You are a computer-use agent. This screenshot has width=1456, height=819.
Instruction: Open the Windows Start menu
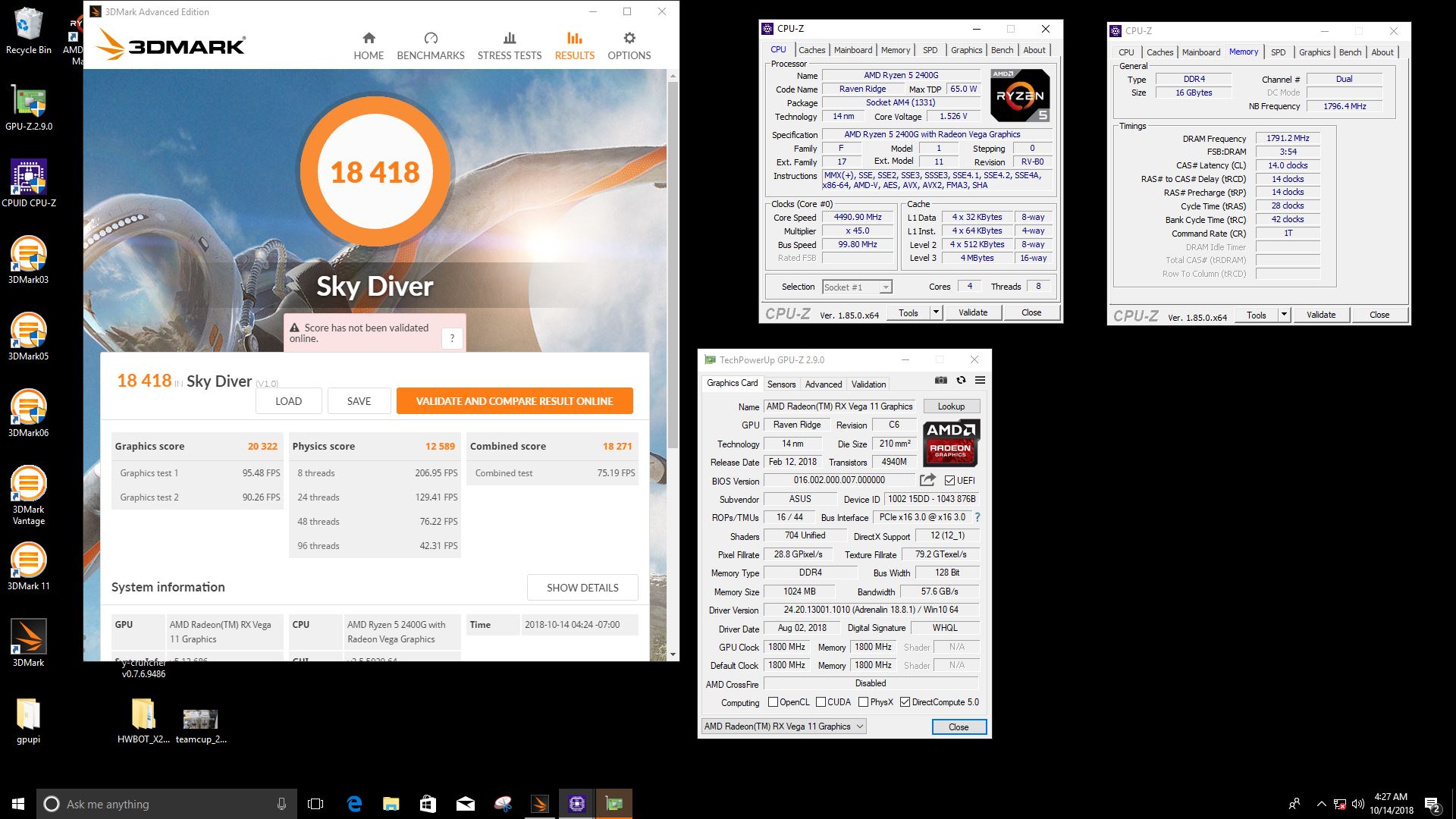[18, 804]
